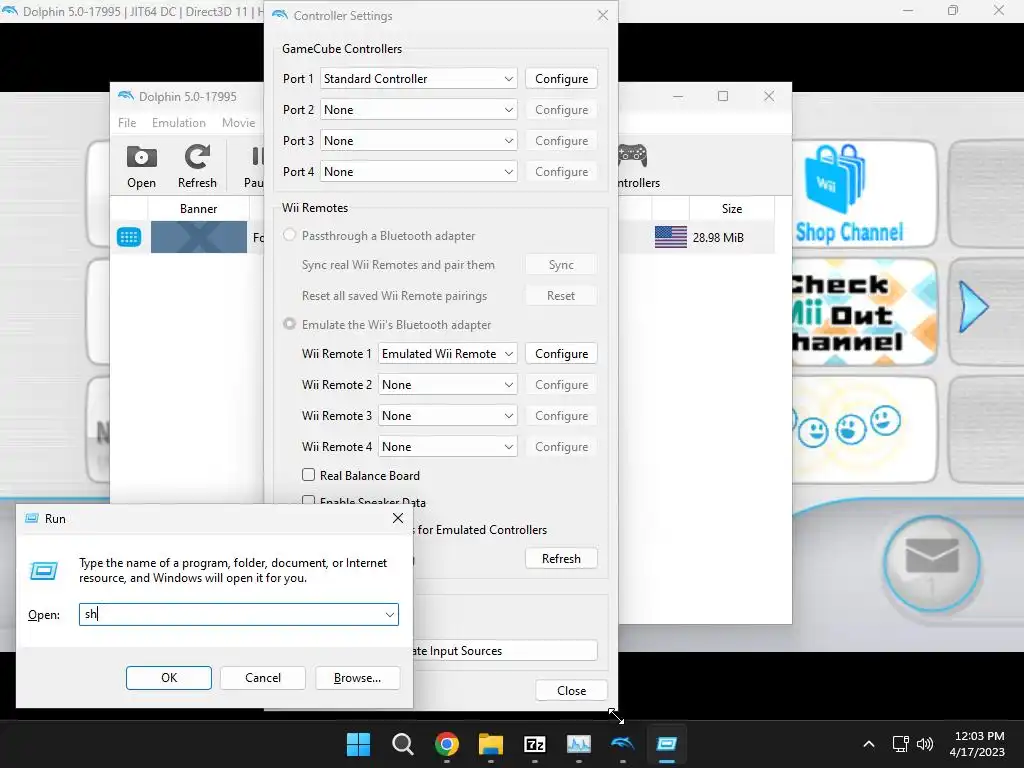Open the Wii Shop Channel tile
This screenshot has width=1024, height=768.
(x=863, y=193)
